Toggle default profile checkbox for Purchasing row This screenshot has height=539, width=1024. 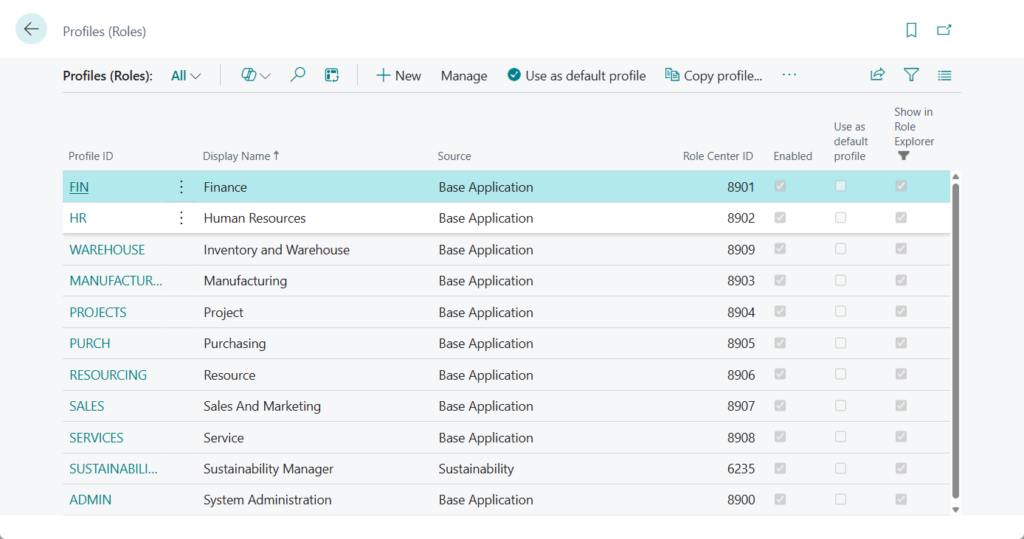pos(841,343)
